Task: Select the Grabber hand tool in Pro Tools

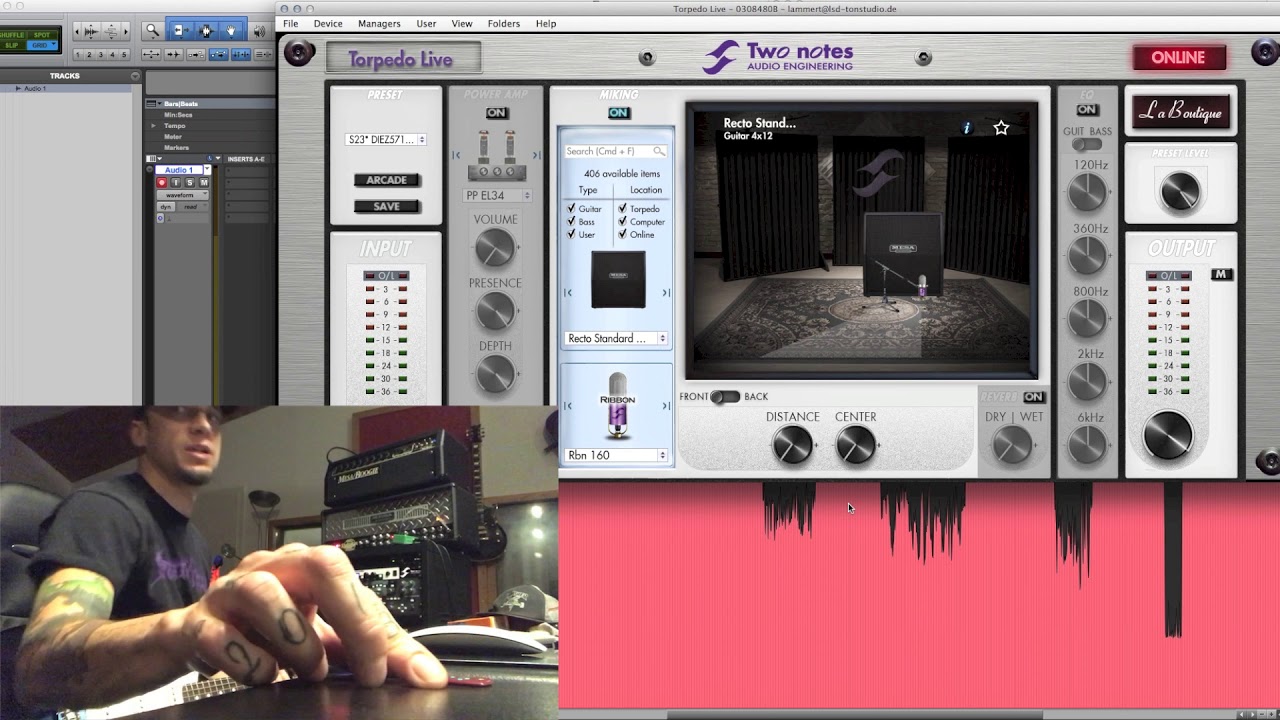Action: pos(231,31)
